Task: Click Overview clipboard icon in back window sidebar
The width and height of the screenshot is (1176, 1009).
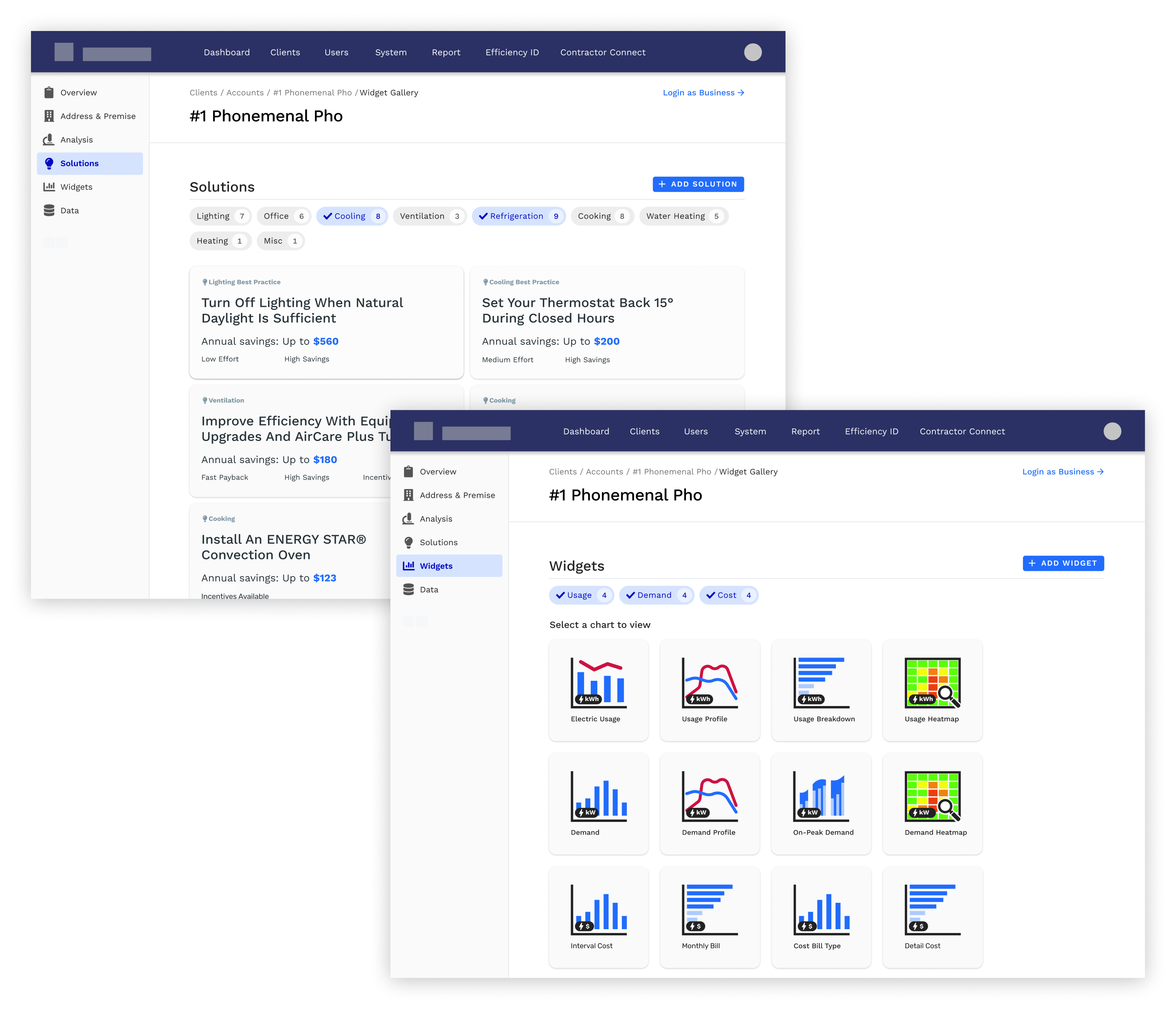Action: click(49, 93)
